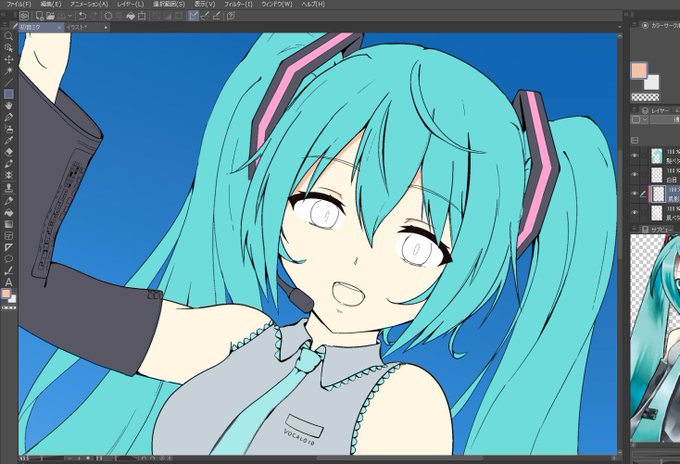The image size is (680, 464).
Task: Select the Stamp tool in the toolbox
Action: click(x=8, y=188)
